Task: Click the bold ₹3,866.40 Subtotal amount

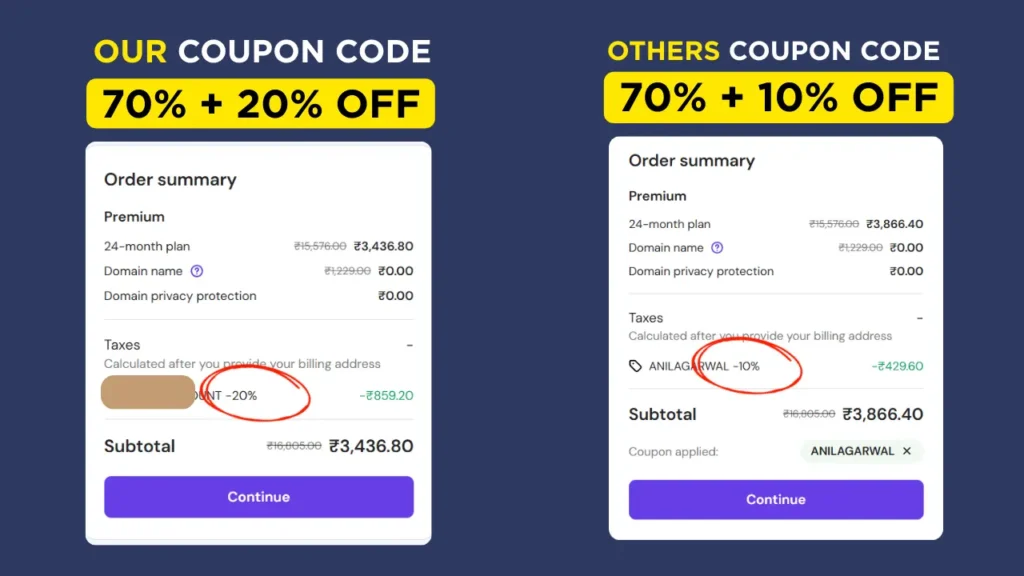Action: (x=882, y=414)
